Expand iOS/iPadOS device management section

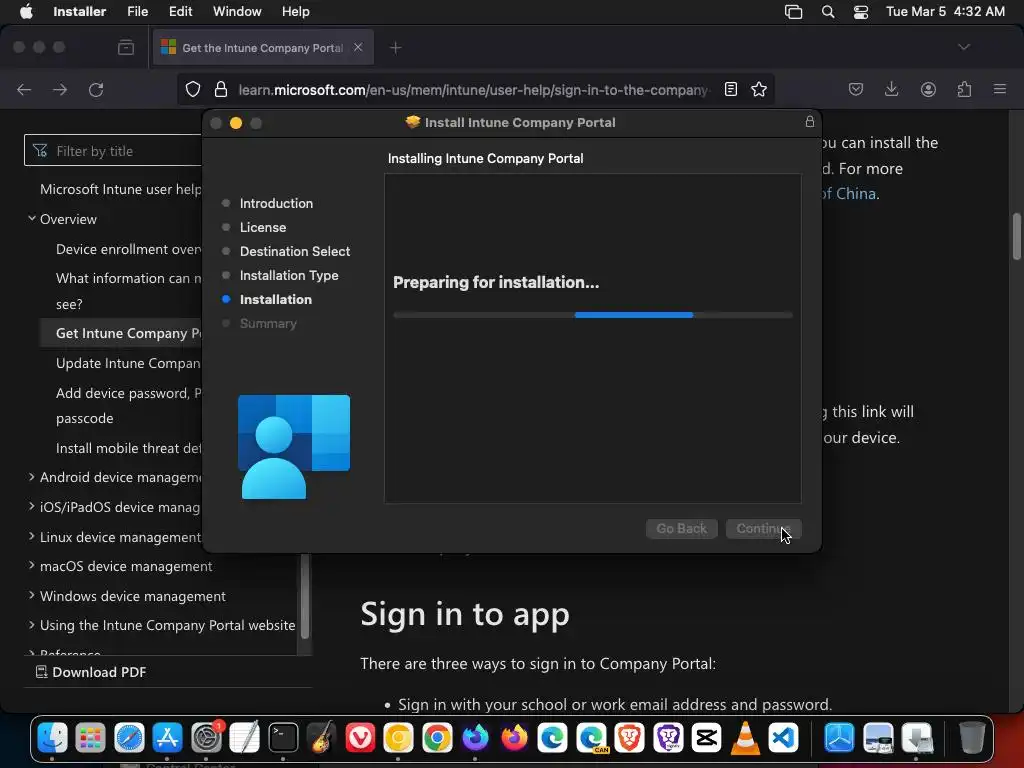click(31, 506)
